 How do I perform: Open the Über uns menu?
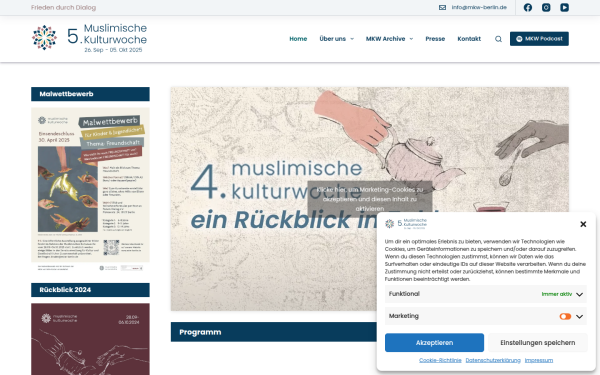click(333, 39)
